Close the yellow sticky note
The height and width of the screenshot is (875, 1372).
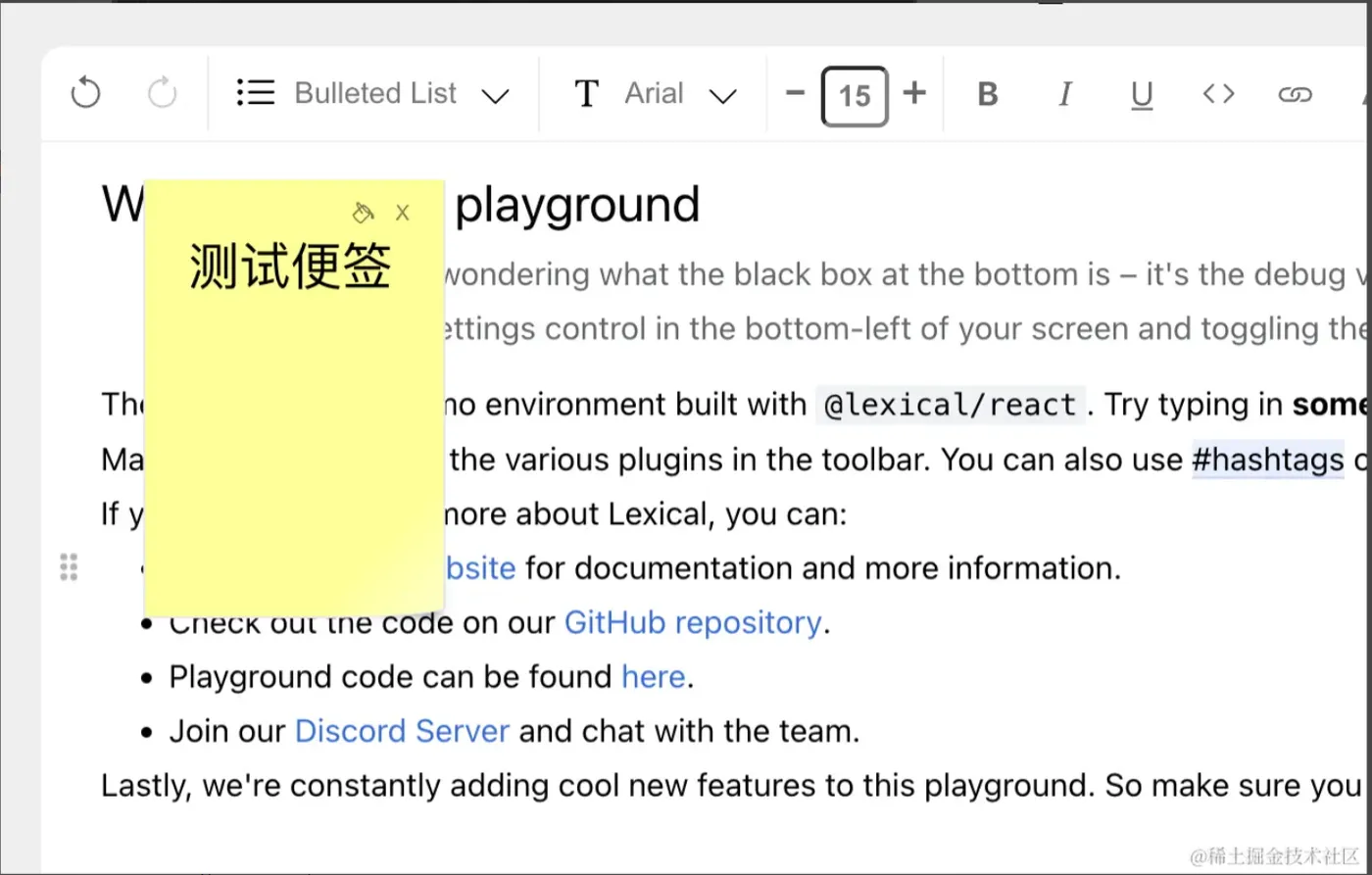(402, 213)
